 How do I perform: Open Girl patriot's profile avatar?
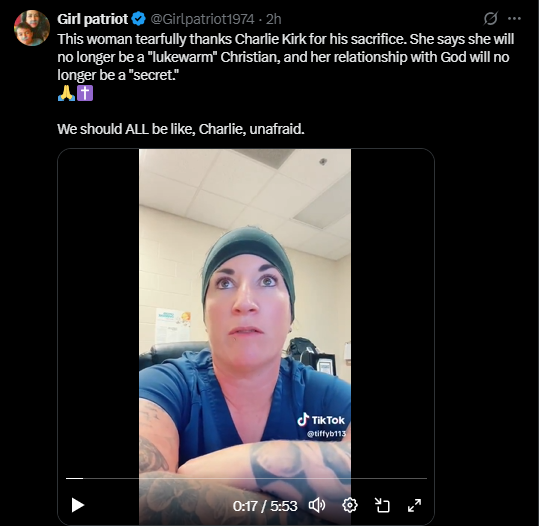point(32,28)
